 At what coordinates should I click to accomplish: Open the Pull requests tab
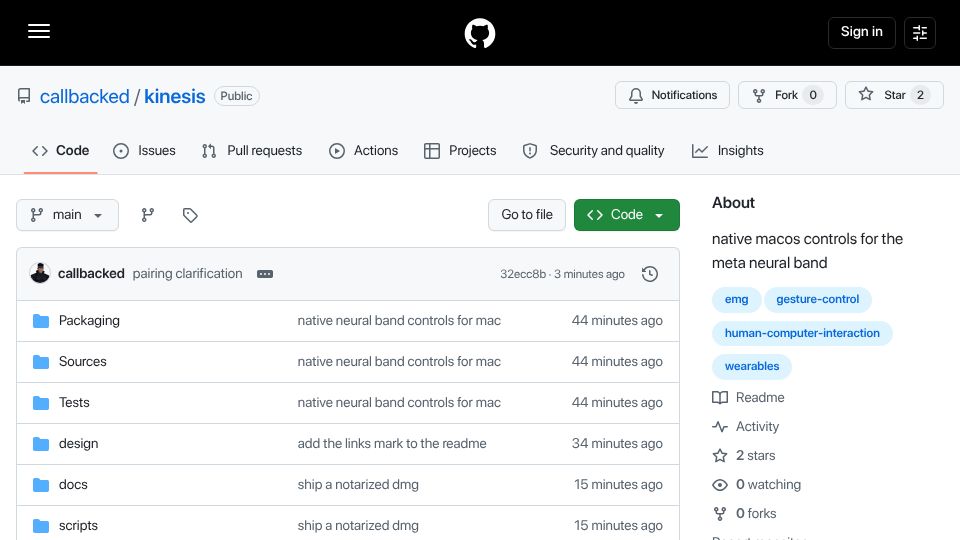point(252,151)
